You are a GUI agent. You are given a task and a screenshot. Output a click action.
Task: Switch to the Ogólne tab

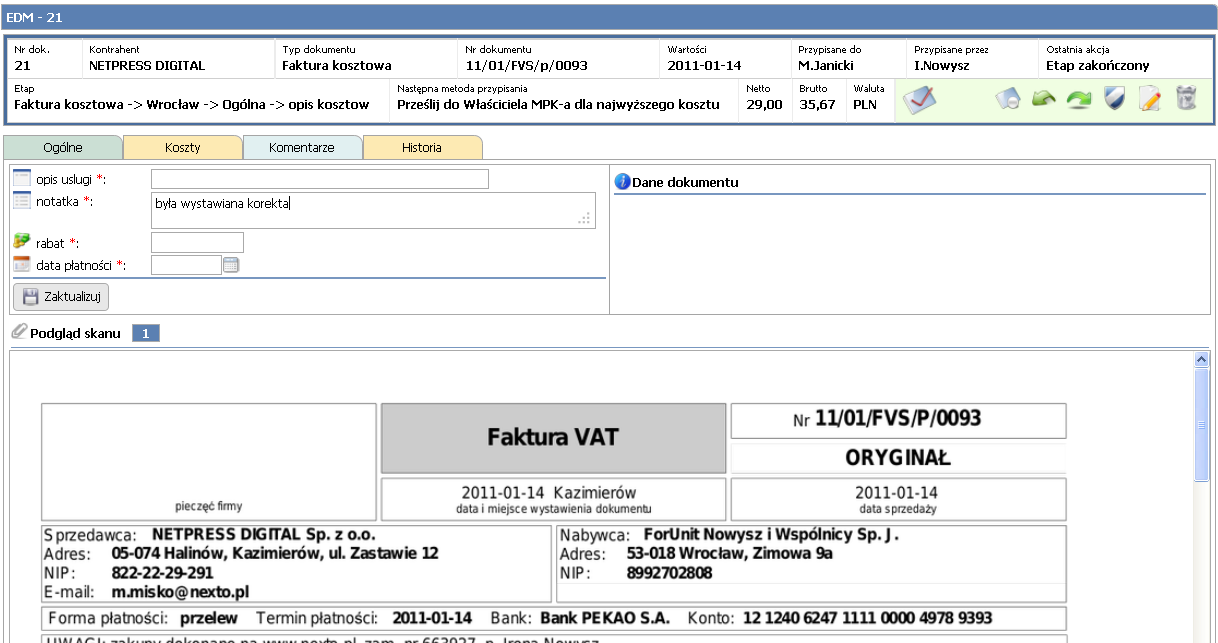[x=62, y=147]
